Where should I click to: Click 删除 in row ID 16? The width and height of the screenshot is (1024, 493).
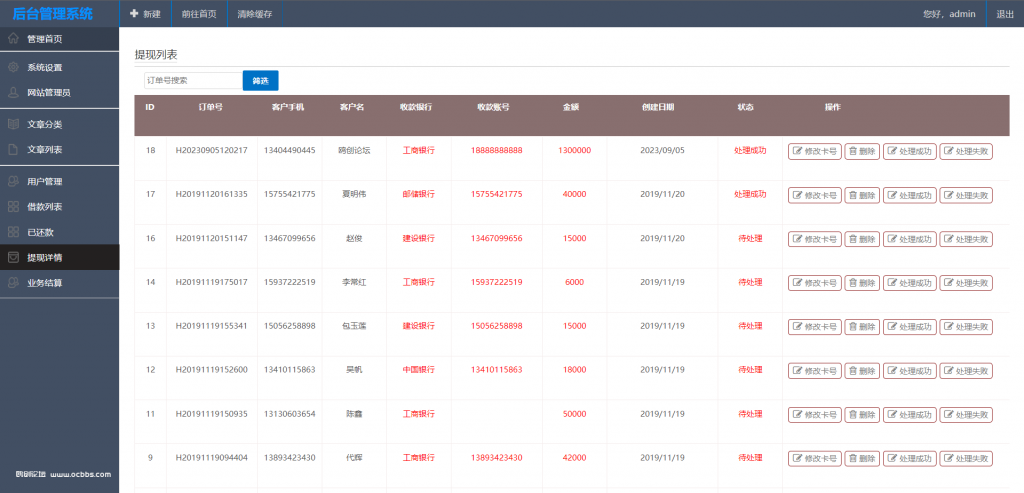pyautogui.click(x=862, y=239)
